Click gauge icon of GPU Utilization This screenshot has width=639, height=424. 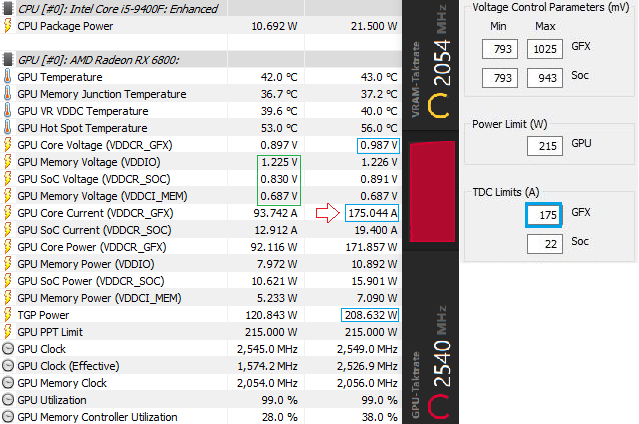click(x=8, y=400)
